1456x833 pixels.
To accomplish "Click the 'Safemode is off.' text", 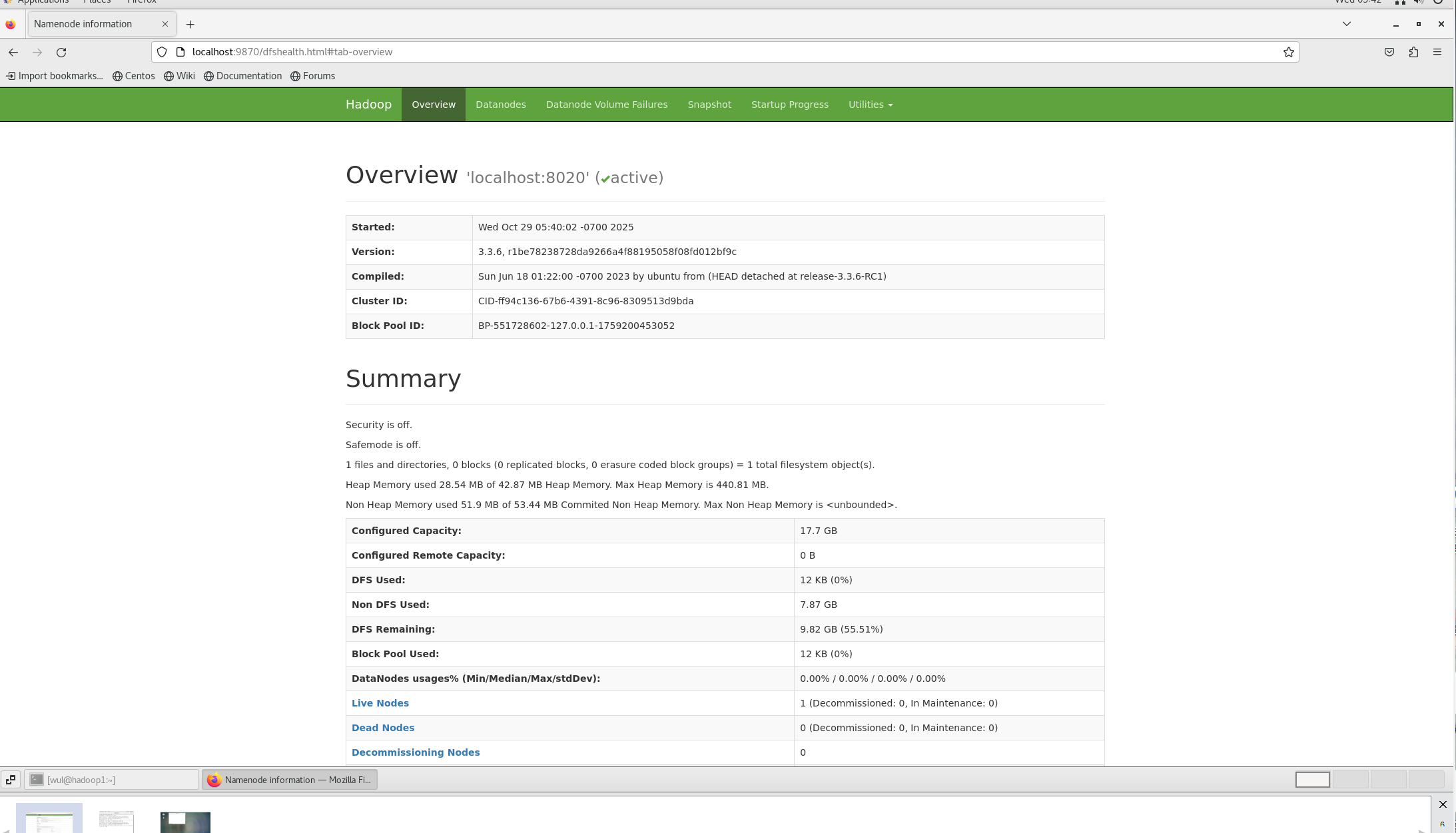I will [383, 445].
